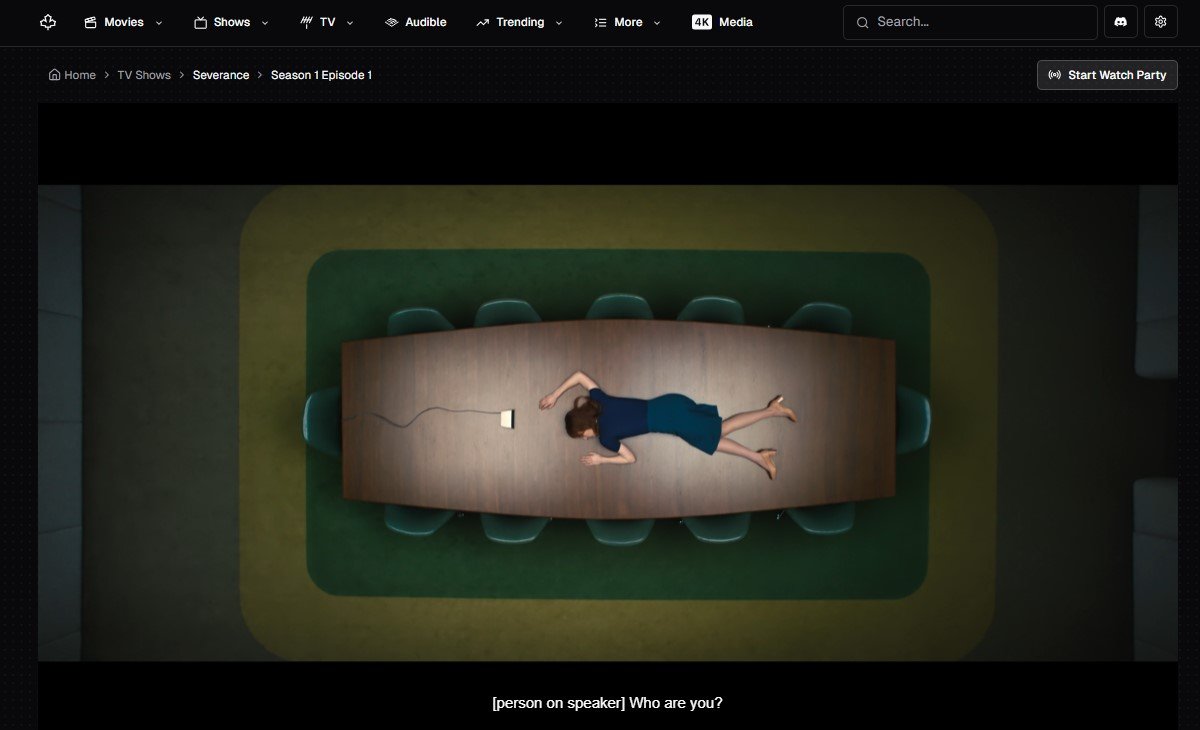The width and height of the screenshot is (1200, 730).
Task: Click the site logo icon
Action: [x=48, y=22]
